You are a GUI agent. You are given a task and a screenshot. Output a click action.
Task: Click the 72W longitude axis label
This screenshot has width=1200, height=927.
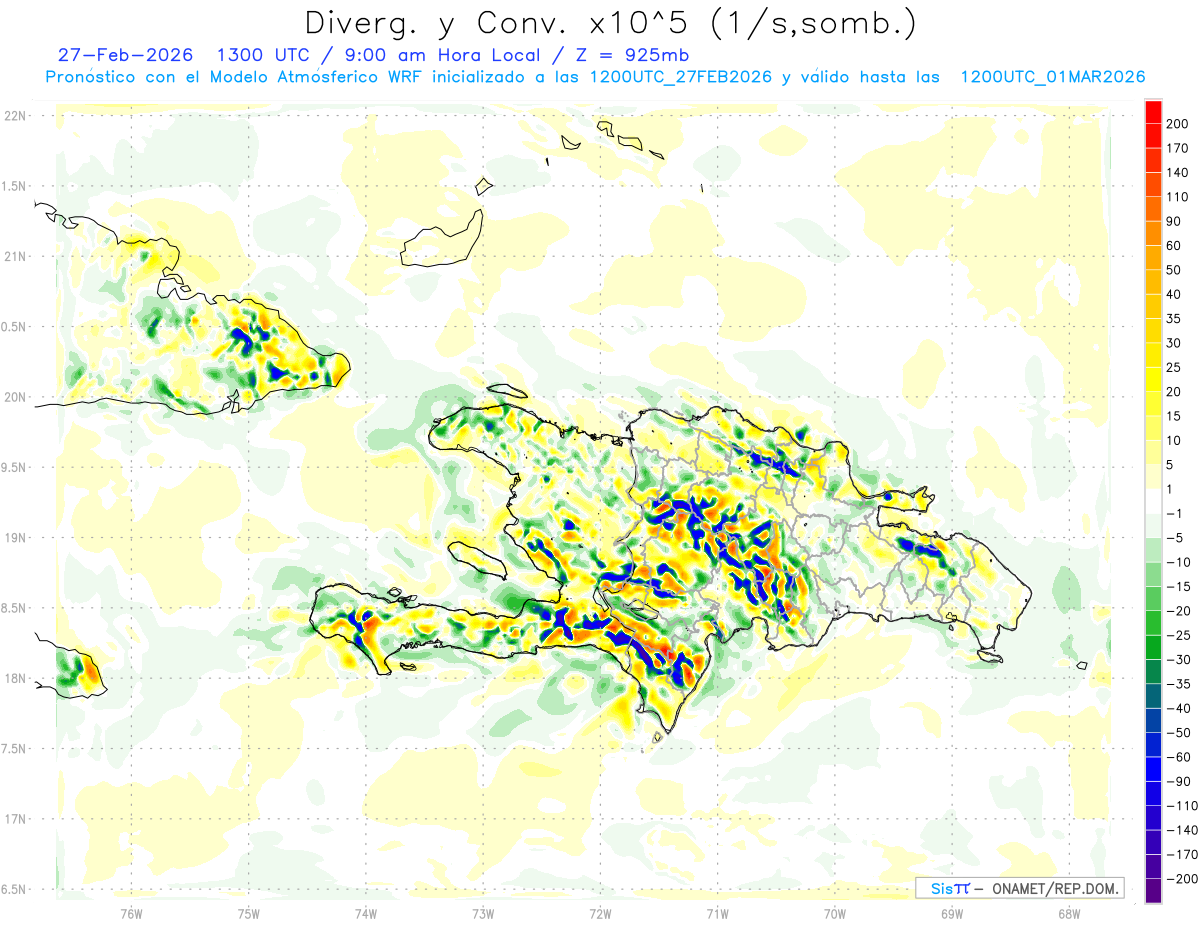click(600, 914)
